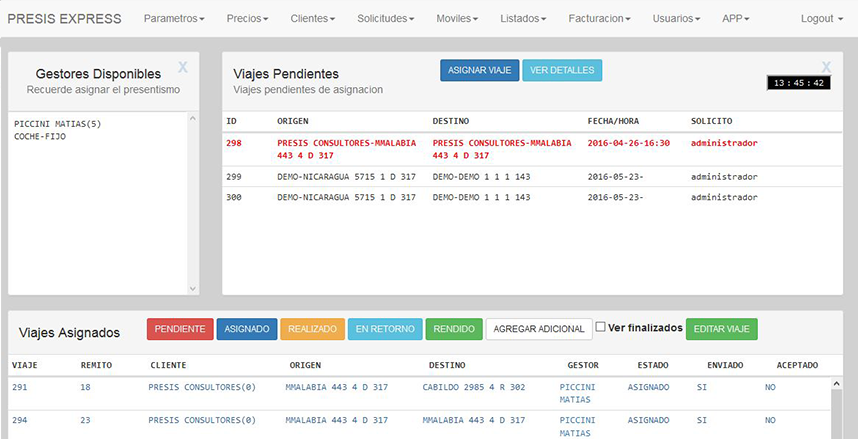Image resolution: width=858 pixels, height=439 pixels.
Task: Open the Parametros dropdown menu
Action: pyautogui.click(x=174, y=19)
